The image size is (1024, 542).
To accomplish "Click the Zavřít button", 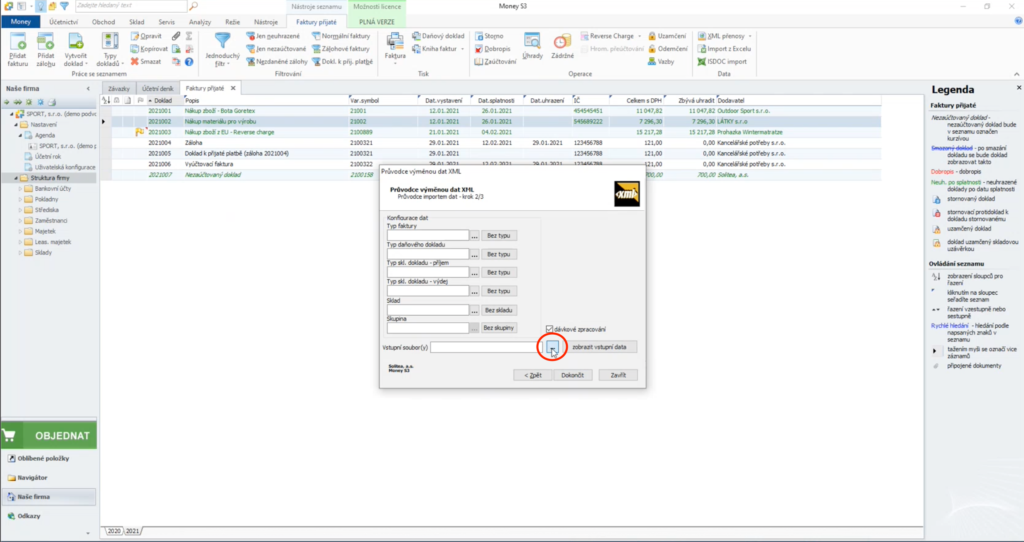I will (x=618, y=375).
